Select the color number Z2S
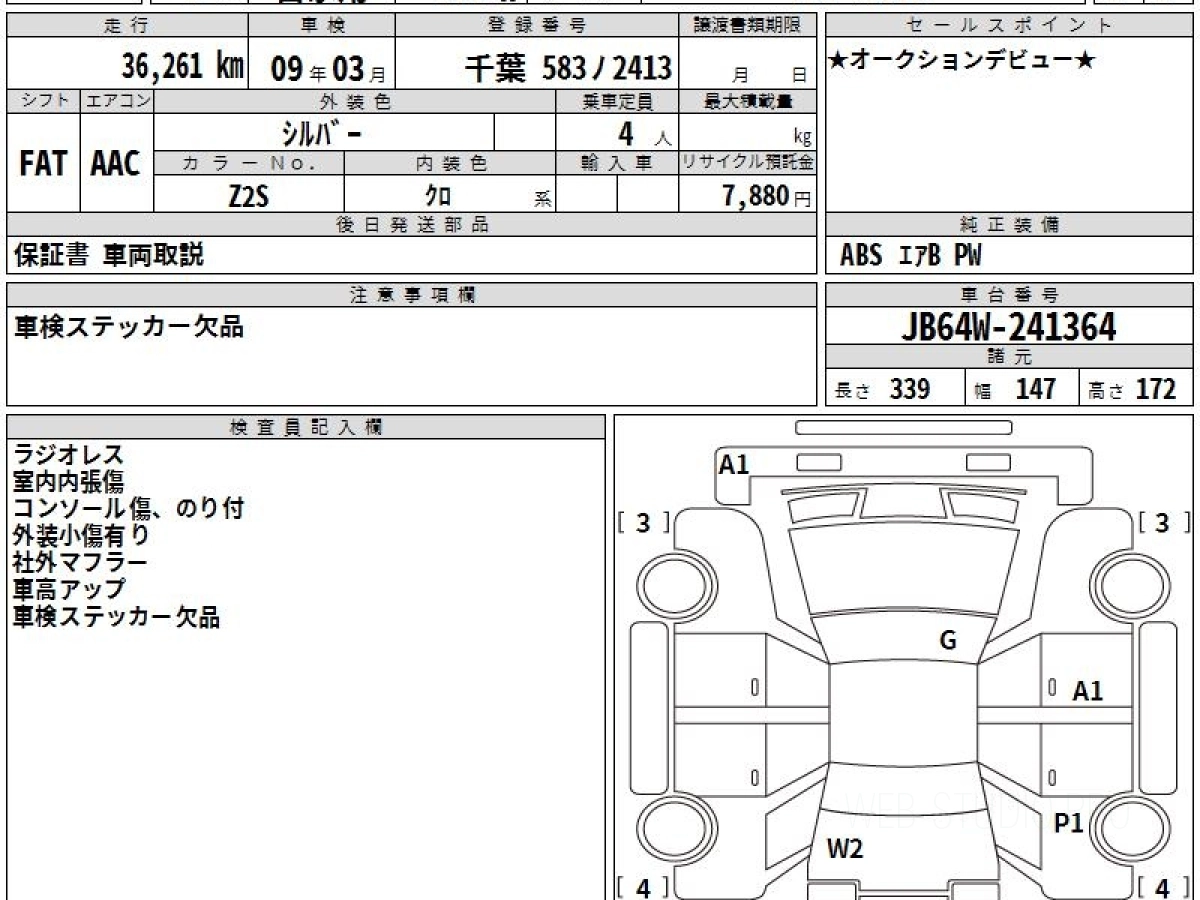The width and height of the screenshot is (1200, 900). tap(249, 196)
